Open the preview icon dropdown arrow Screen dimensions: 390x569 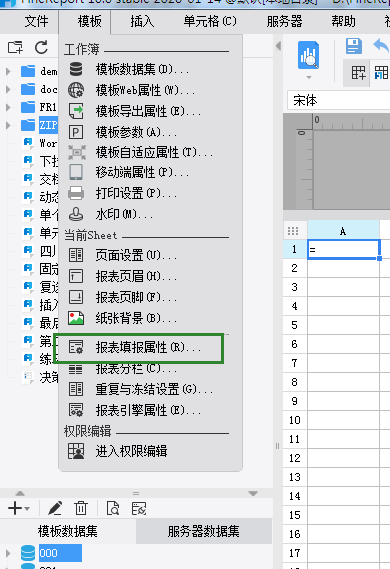(x=309, y=77)
